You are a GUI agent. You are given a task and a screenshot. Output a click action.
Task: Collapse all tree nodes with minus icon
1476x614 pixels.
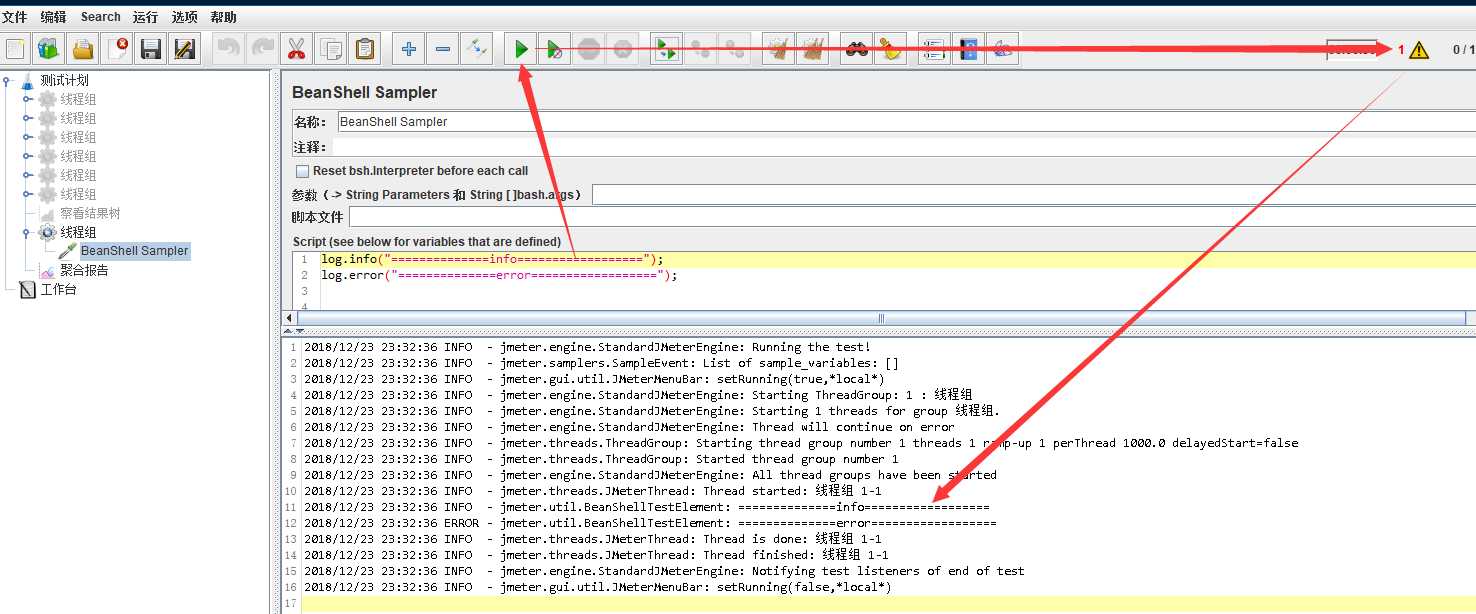(442, 49)
